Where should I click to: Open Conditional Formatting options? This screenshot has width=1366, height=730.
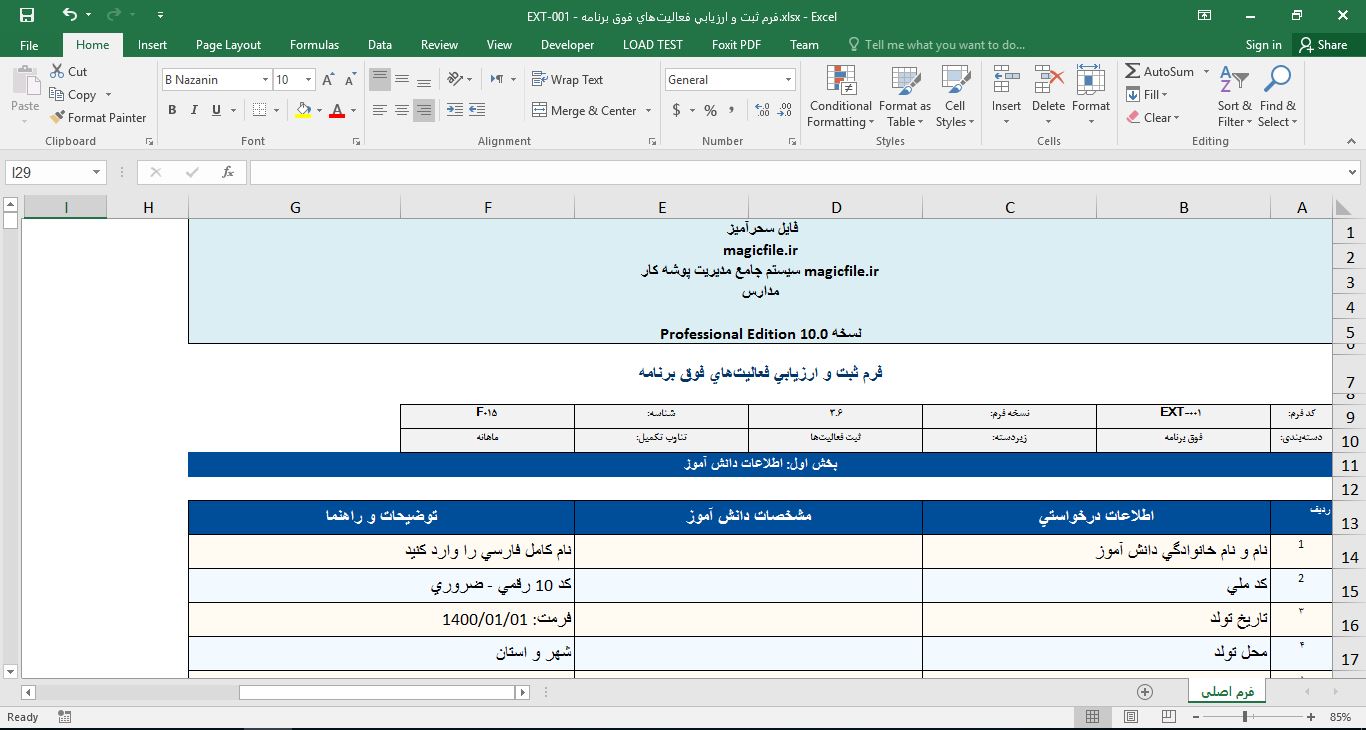(840, 96)
